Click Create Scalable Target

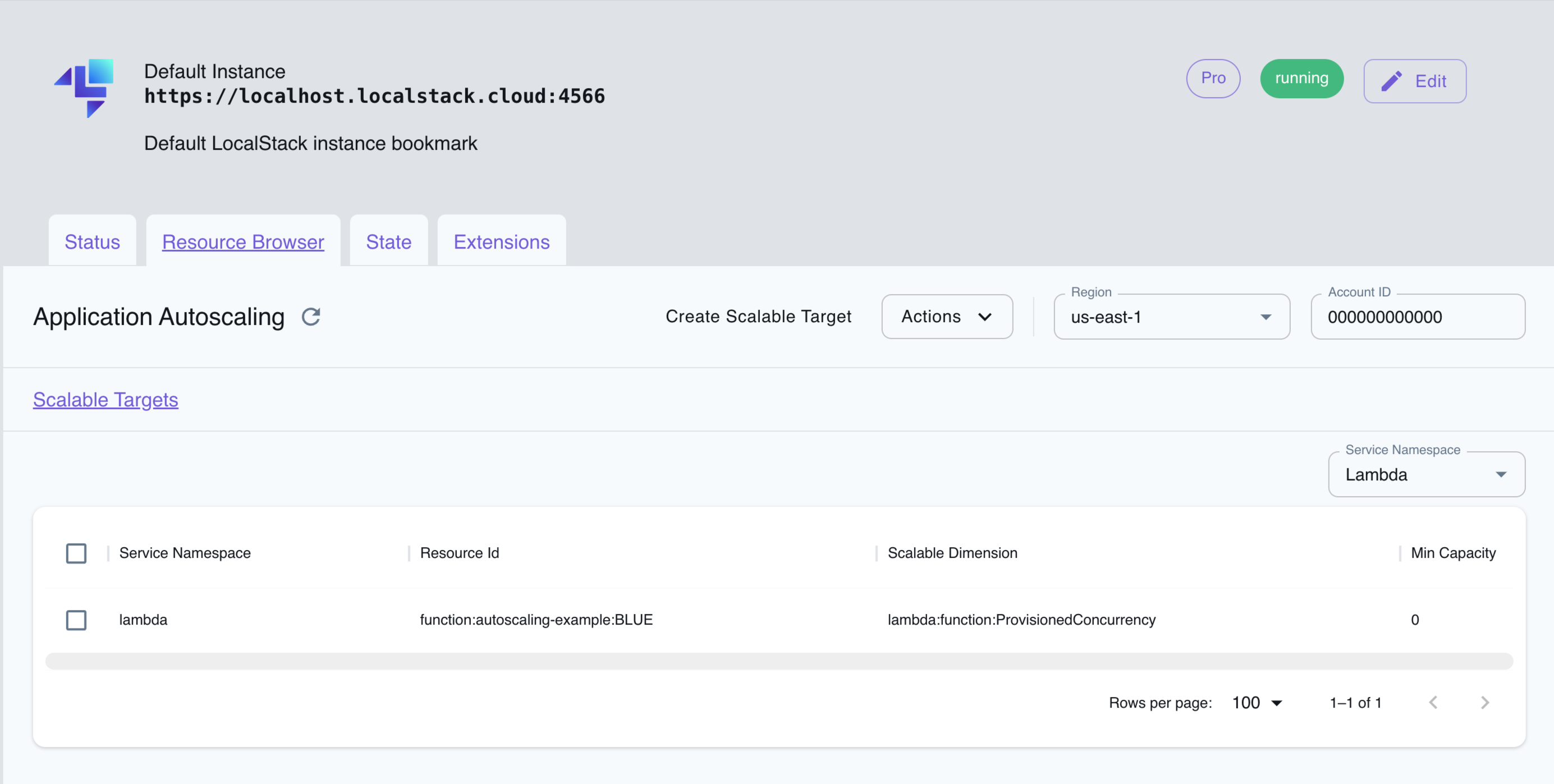point(759,317)
